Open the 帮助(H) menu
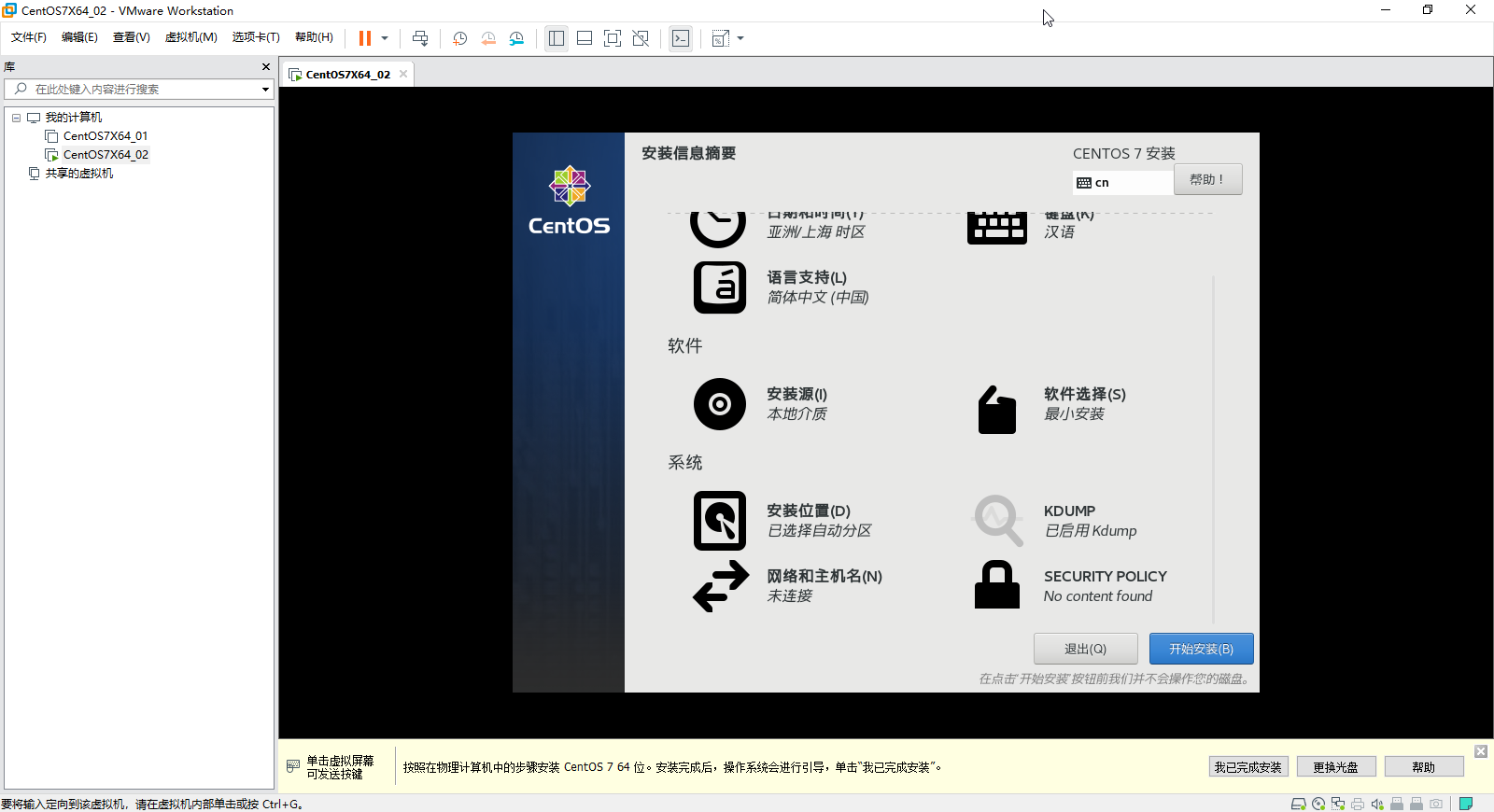Screen dimensions: 1494x812 (314, 37)
